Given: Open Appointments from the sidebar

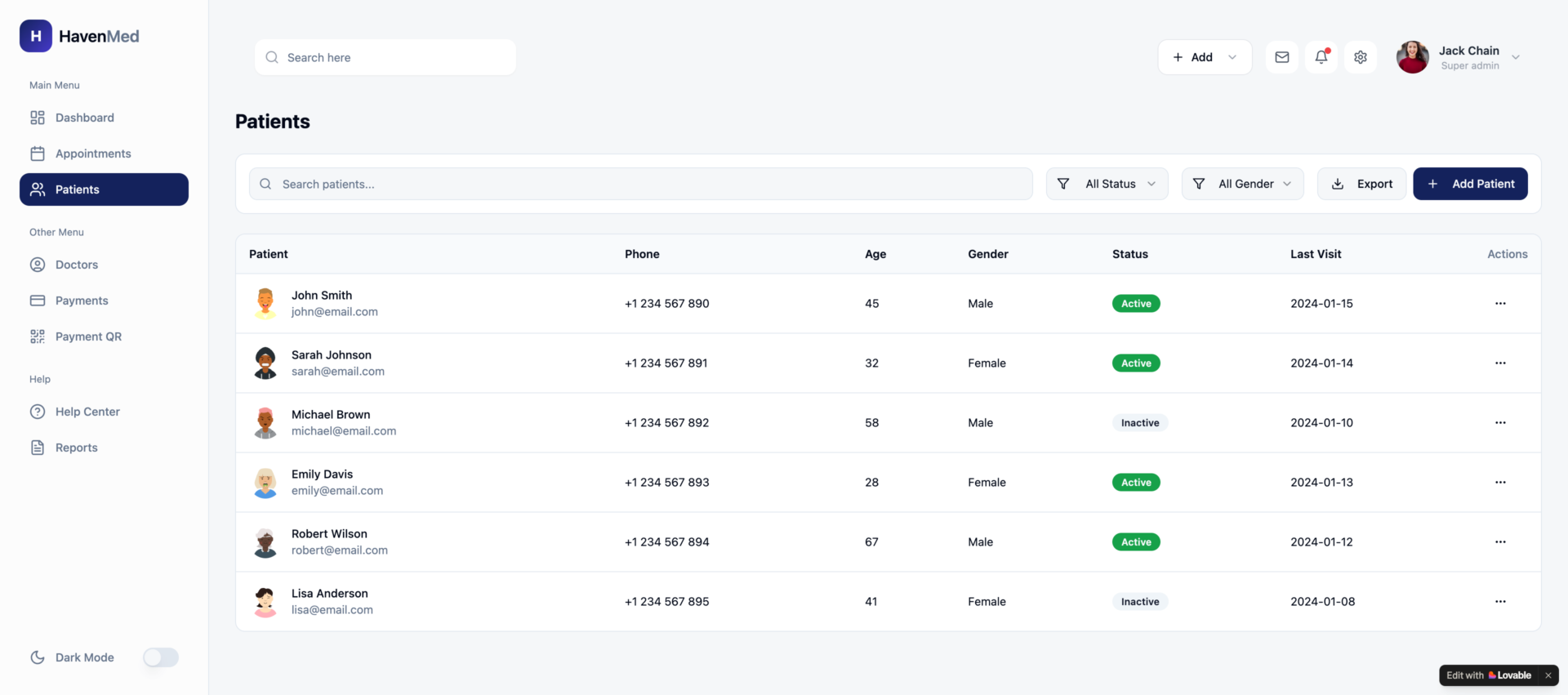Looking at the screenshot, I should click(x=92, y=154).
